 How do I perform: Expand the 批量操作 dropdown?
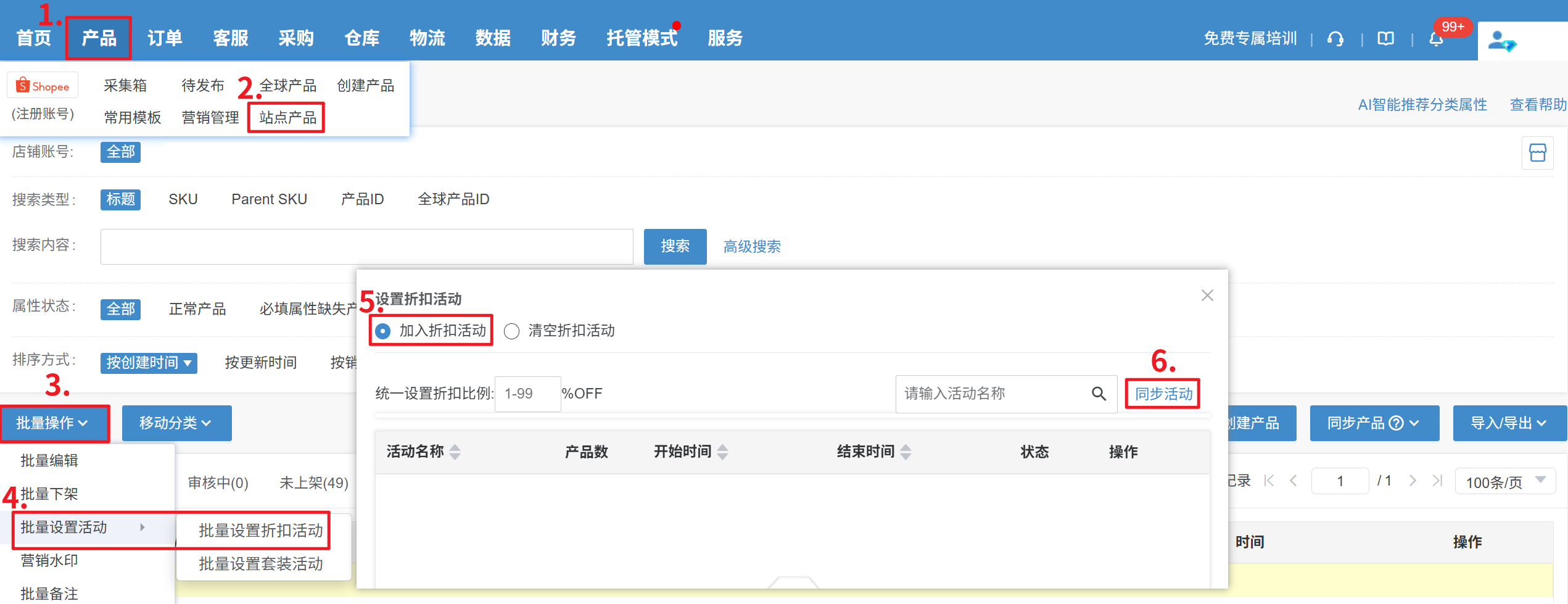53,423
